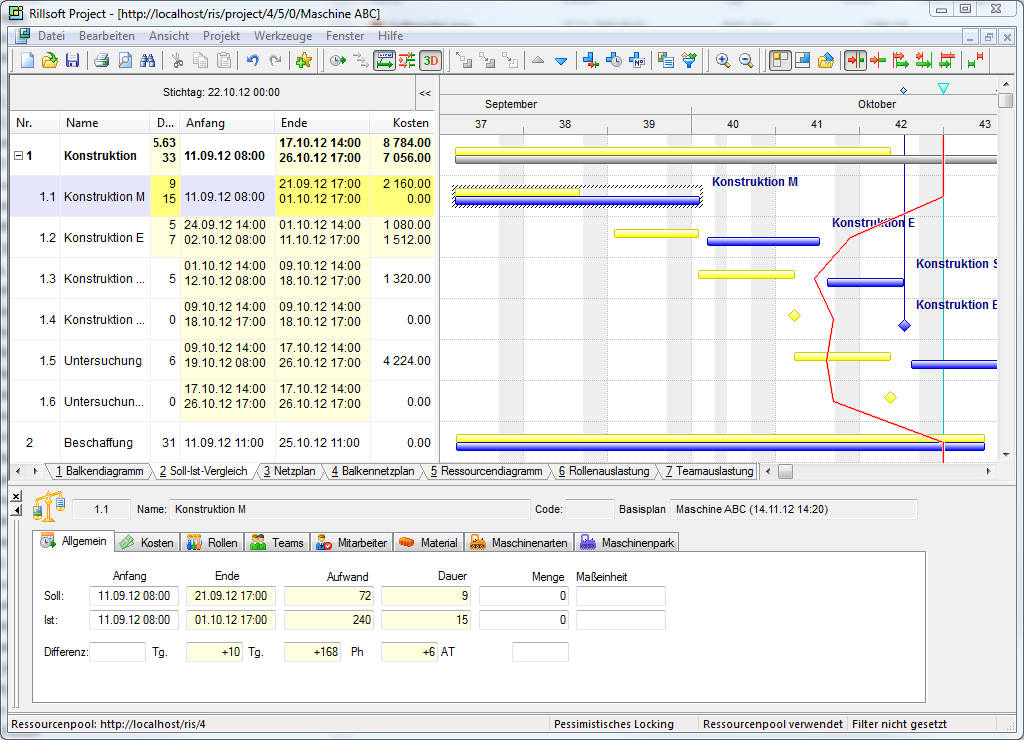Switch to the Ressourcendiagramm view tab
The image size is (1024, 740).
pos(487,471)
